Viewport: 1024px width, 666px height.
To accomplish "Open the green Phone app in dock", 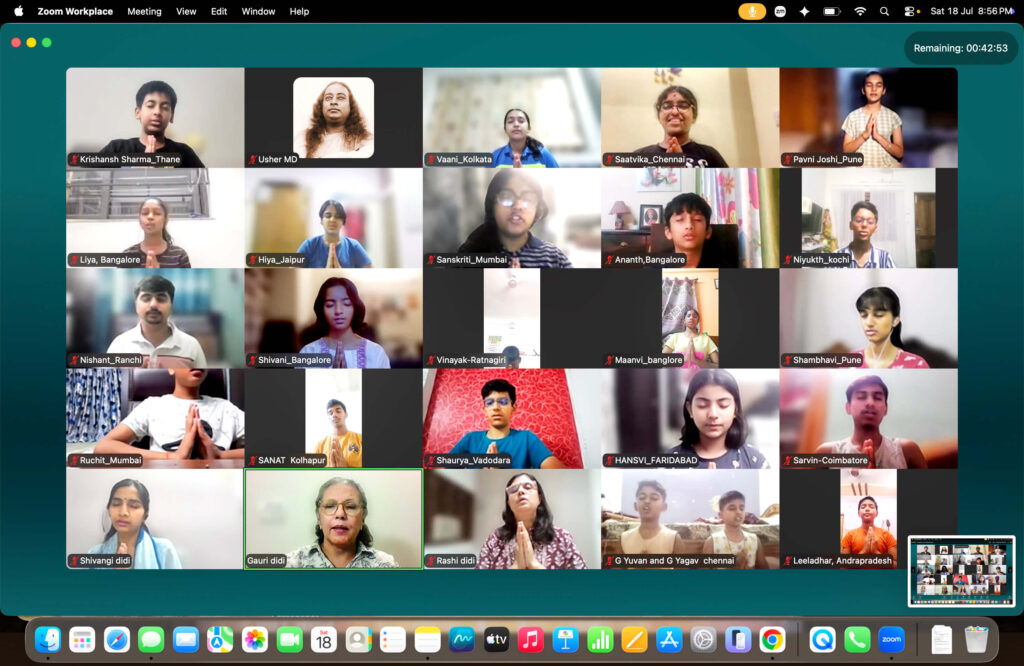I will point(857,640).
